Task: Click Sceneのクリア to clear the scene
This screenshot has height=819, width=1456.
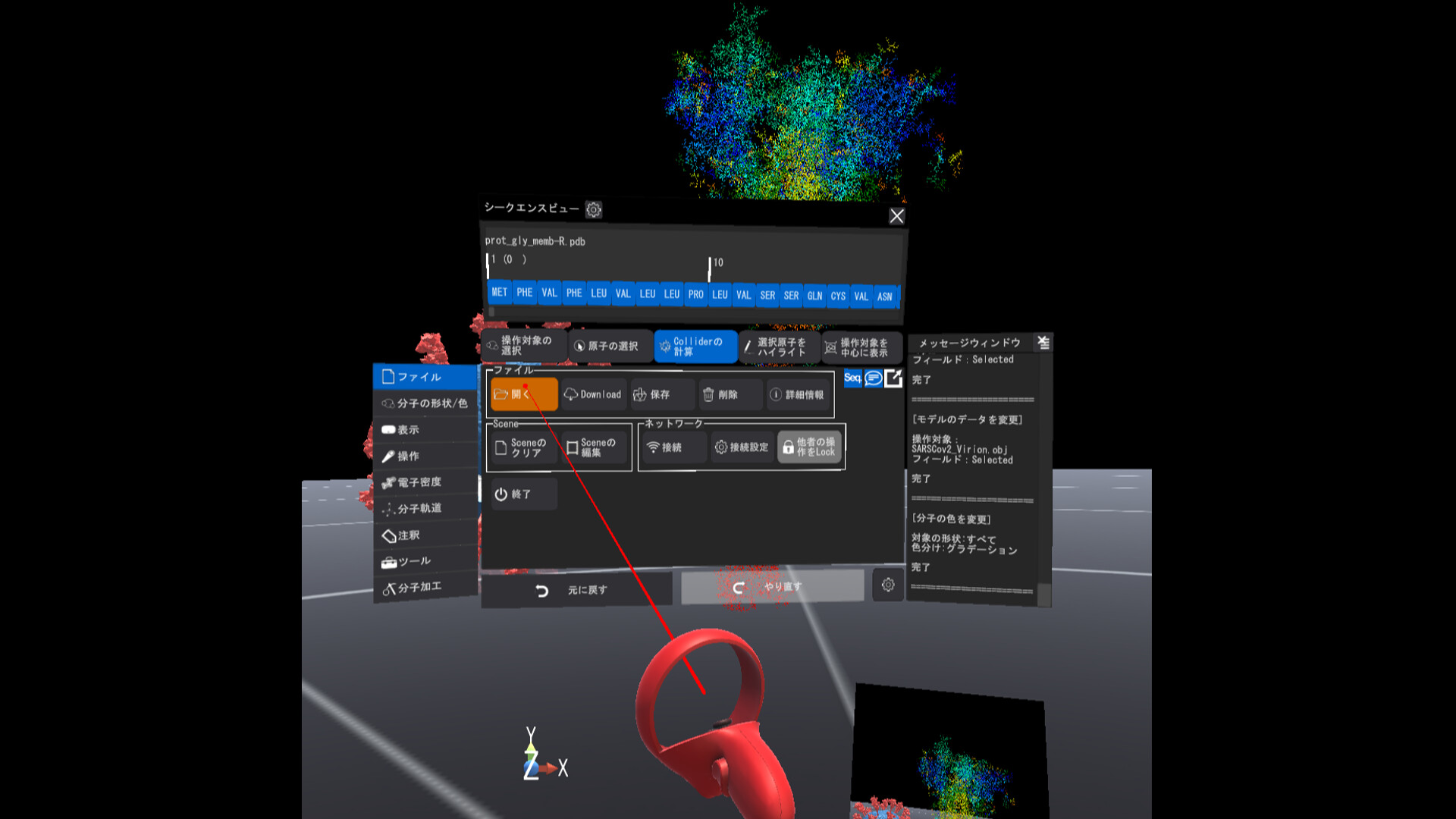Action: click(x=523, y=447)
